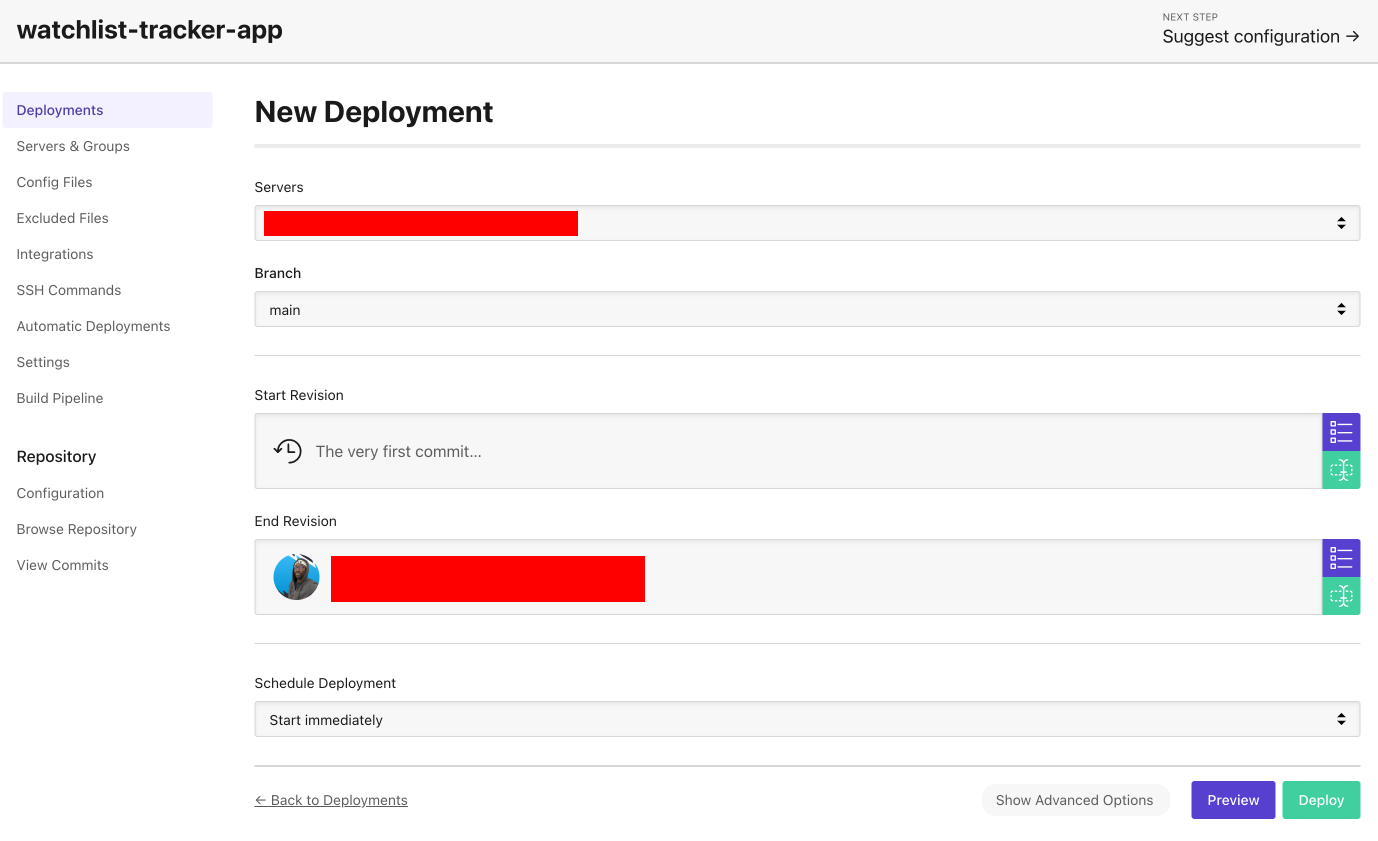Open the commit list picker for Start Revision
The height and width of the screenshot is (841, 1378).
[x=1341, y=431]
